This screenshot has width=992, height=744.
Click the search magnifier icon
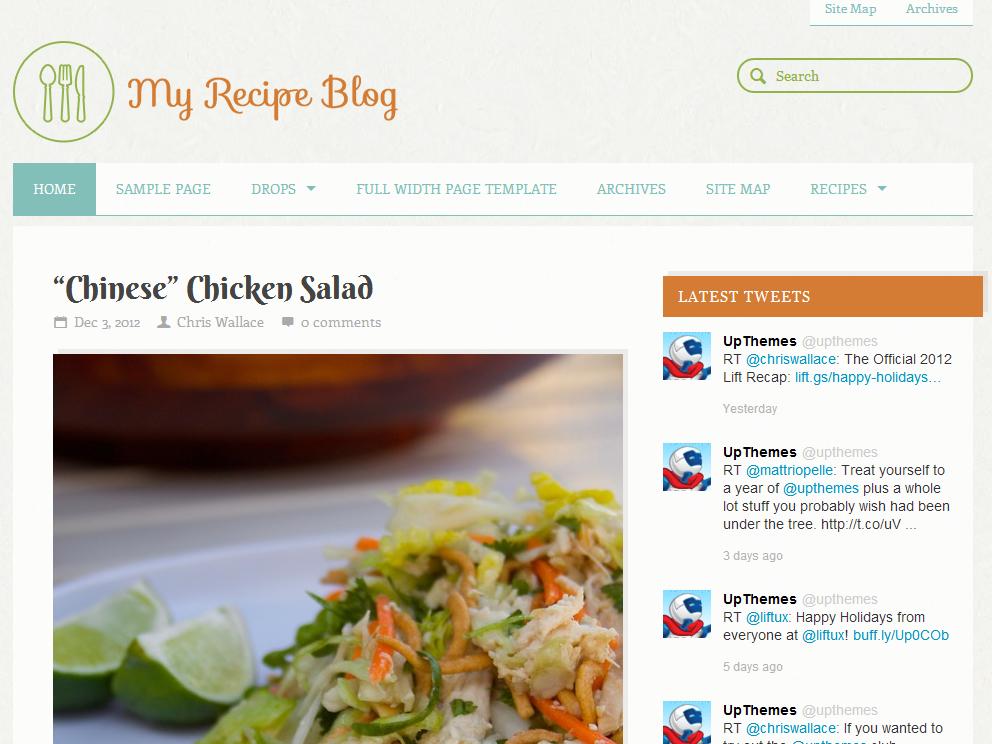[757, 76]
